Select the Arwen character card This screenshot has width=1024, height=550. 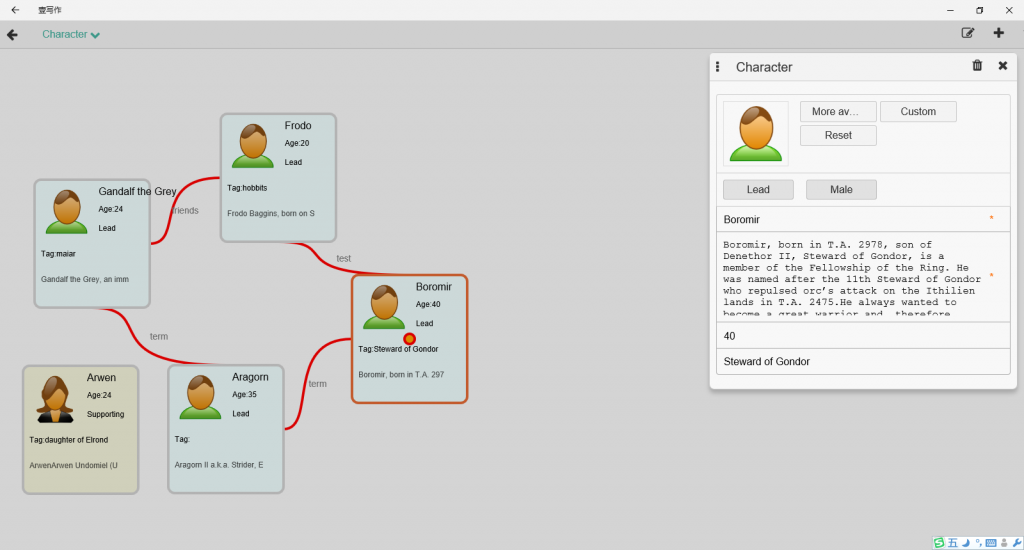point(80,429)
